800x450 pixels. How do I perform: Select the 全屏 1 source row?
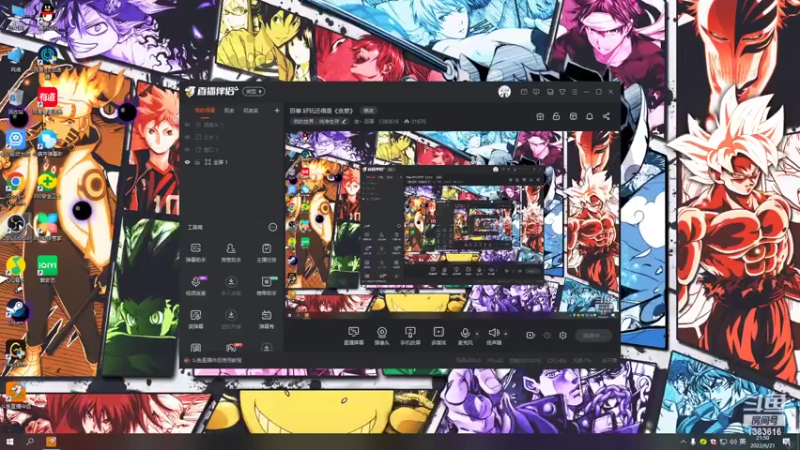(x=231, y=162)
